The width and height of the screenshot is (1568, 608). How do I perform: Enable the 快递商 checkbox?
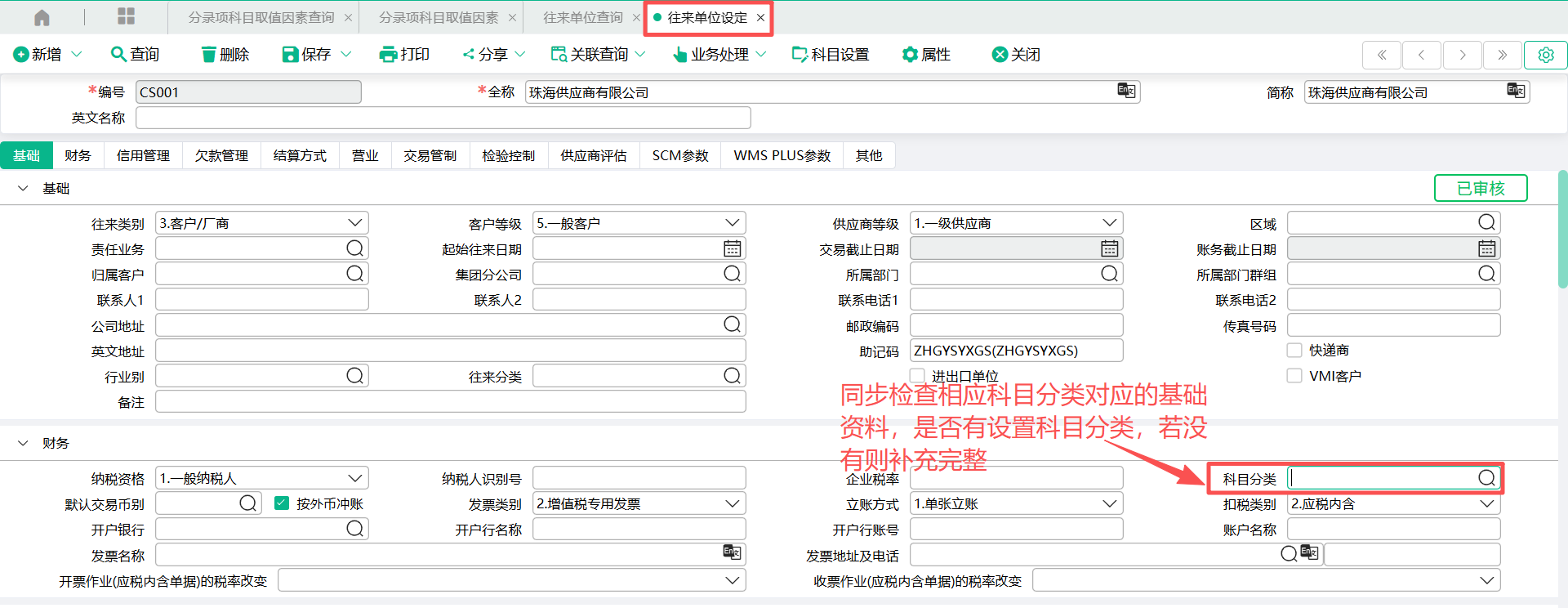1294,351
